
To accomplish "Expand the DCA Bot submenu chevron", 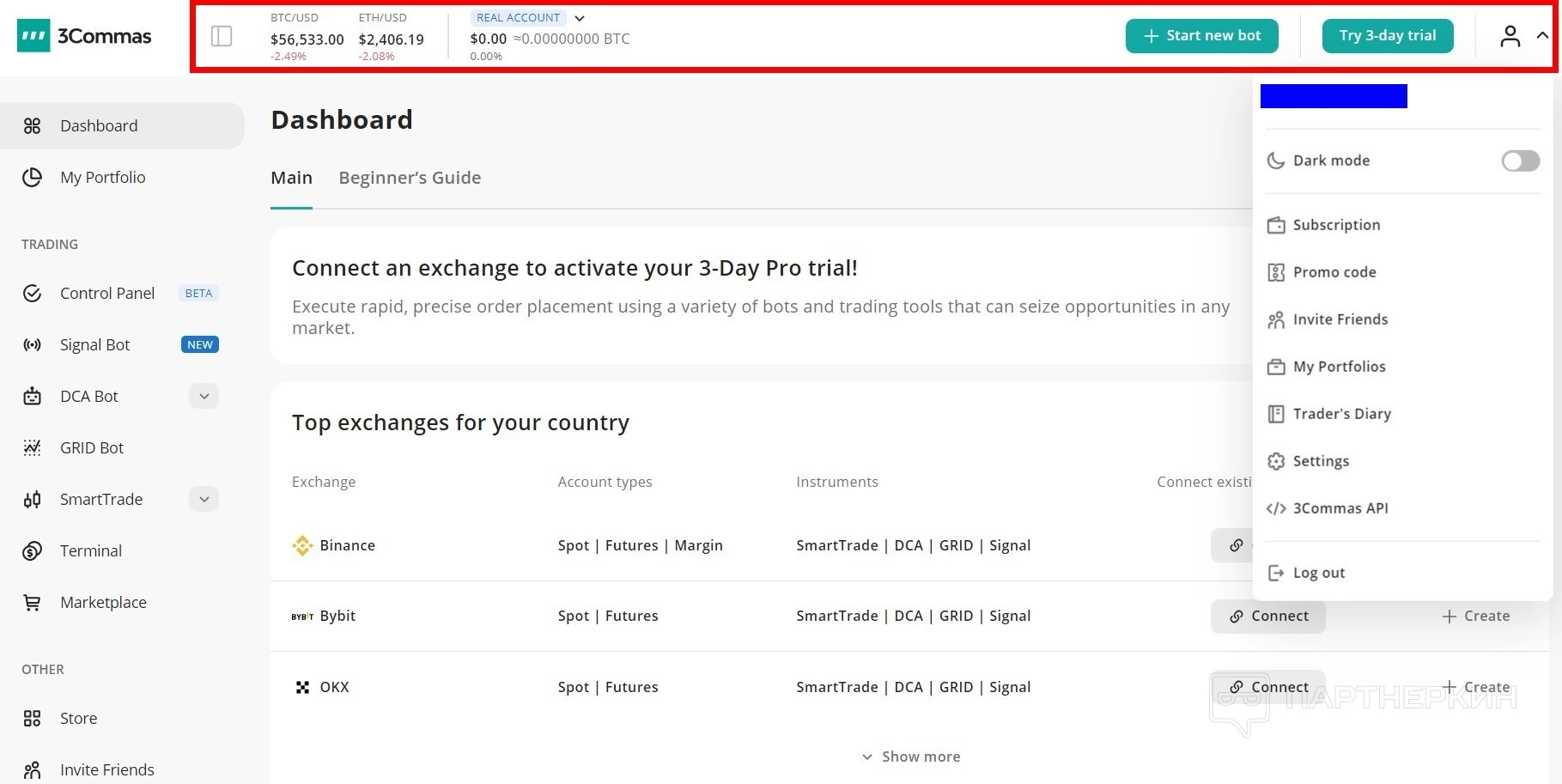I will click(204, 397).
